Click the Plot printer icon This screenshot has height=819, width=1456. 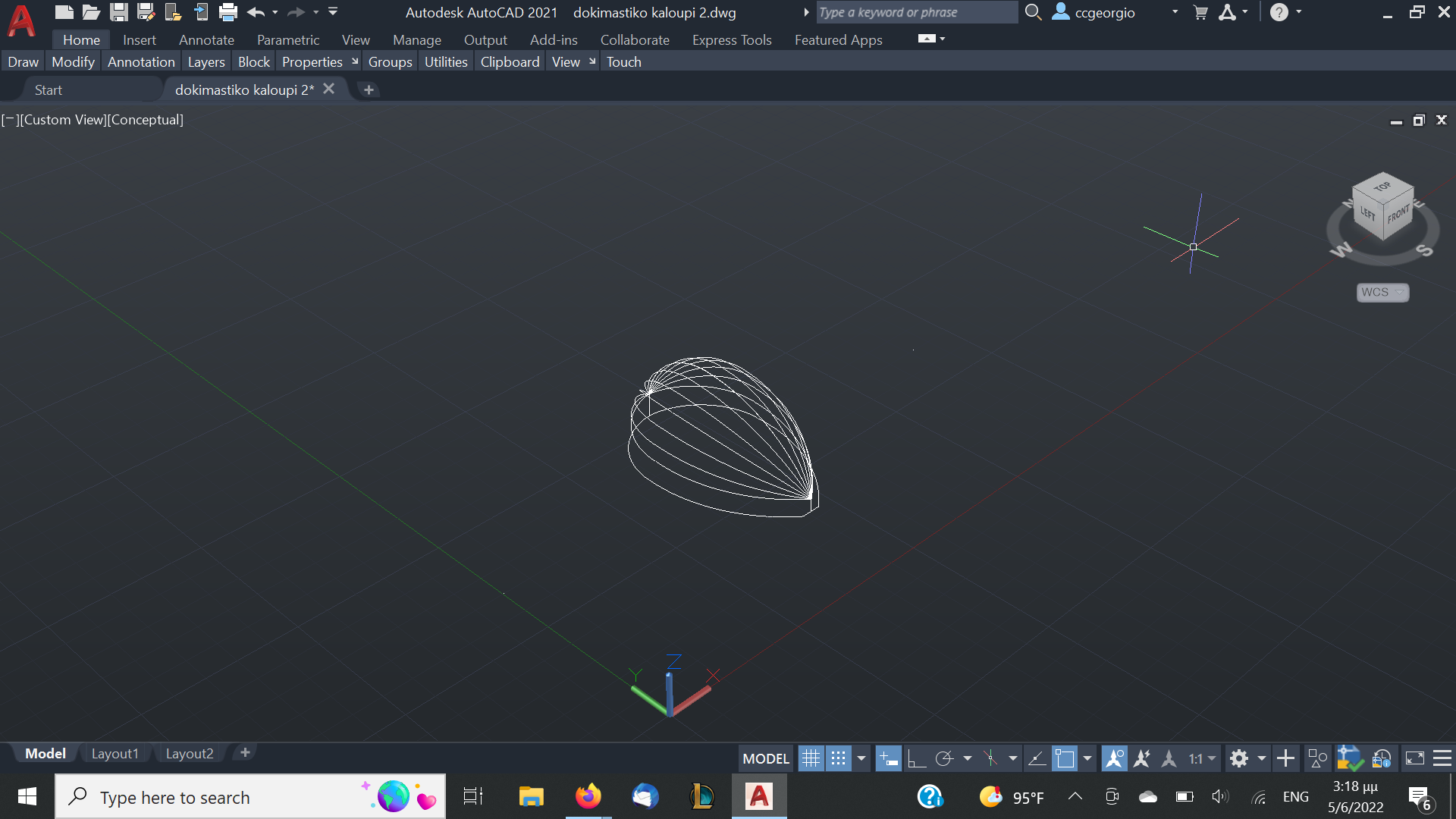pyautogui.click(x=228, y=12)
